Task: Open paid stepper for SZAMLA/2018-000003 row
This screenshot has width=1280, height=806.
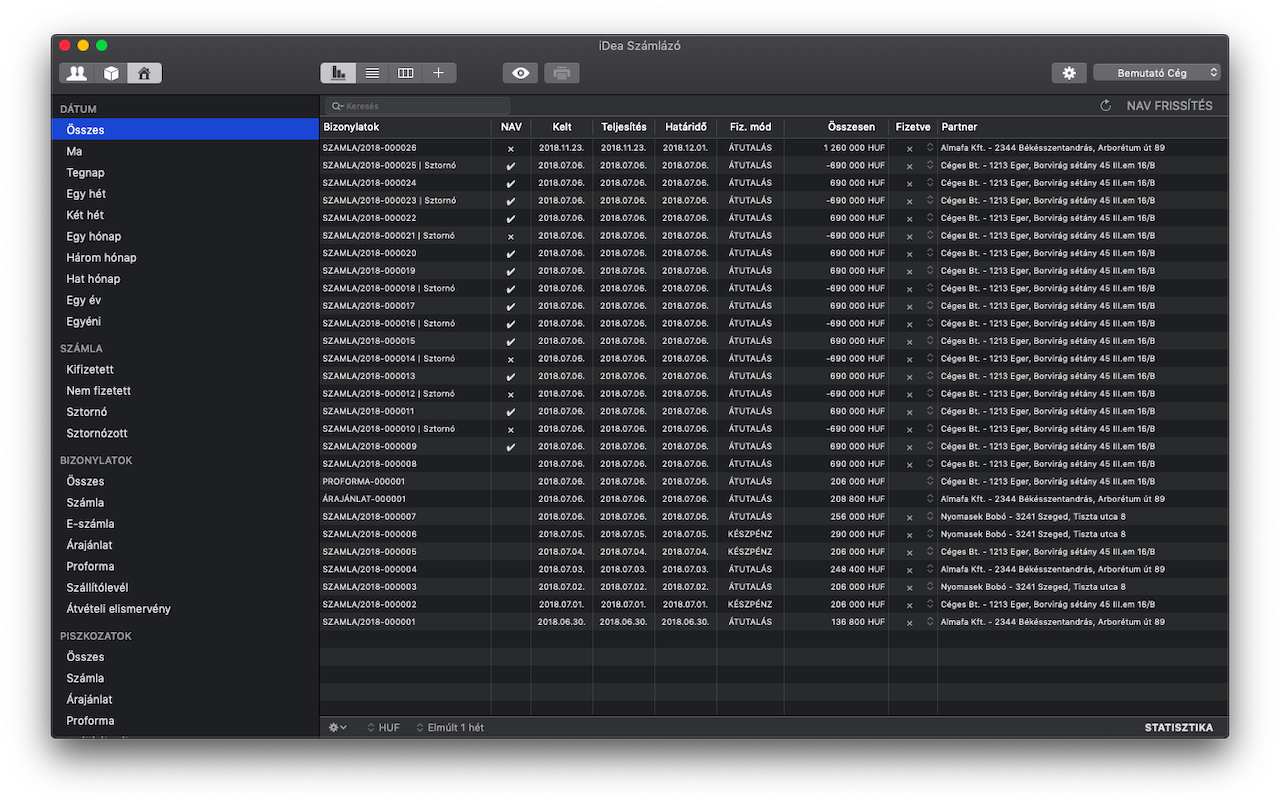Action: [x=930, y=587]
